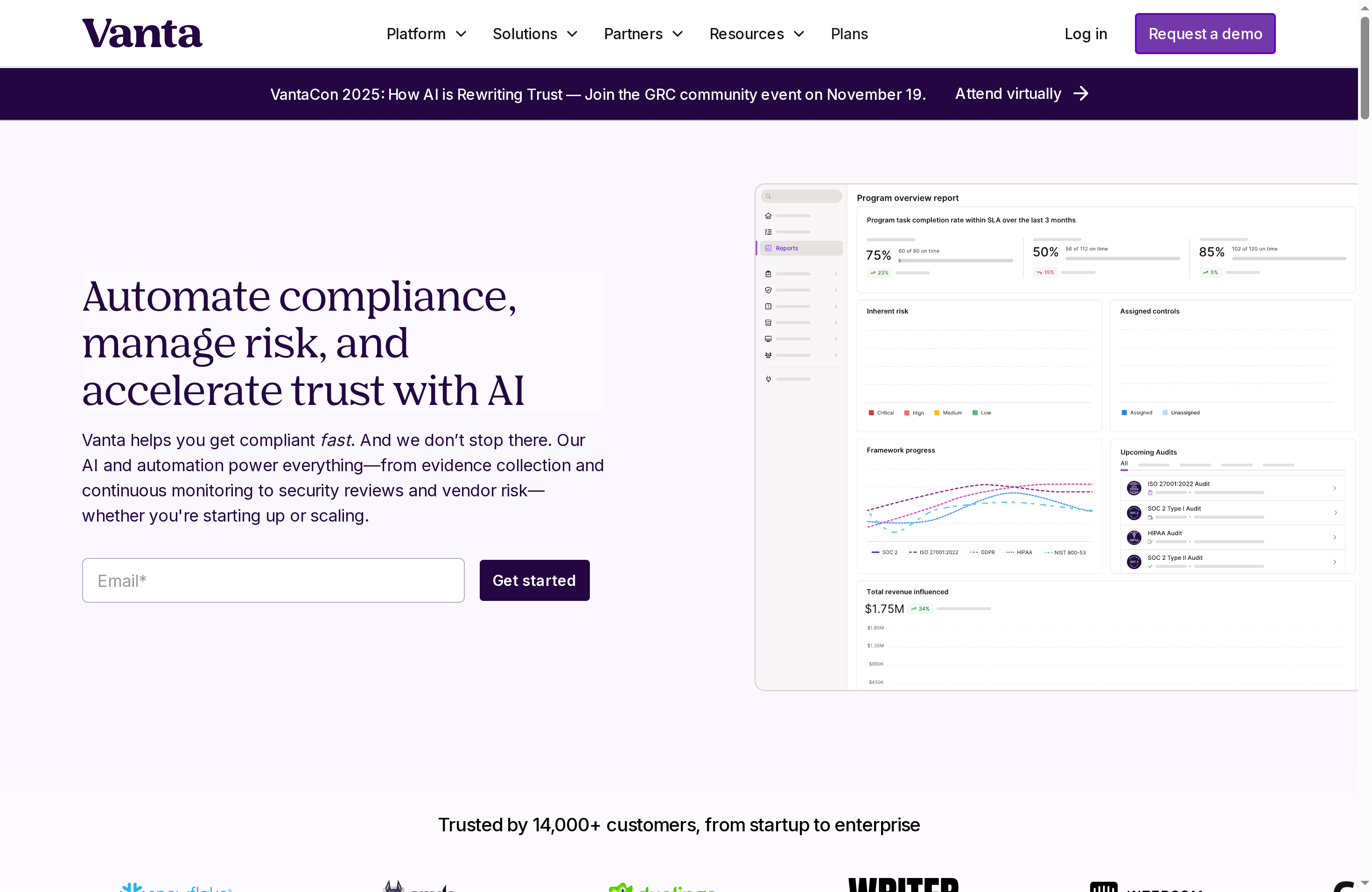Select the Reports item in sidebar

point(786,248)
